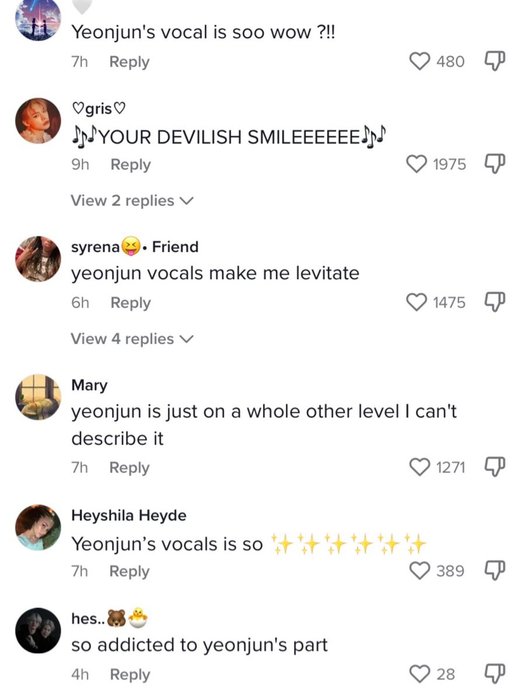Toggle heart on hes.. comment with 28 likes
The height and width of the screenshot is (700, 525).
420,674
